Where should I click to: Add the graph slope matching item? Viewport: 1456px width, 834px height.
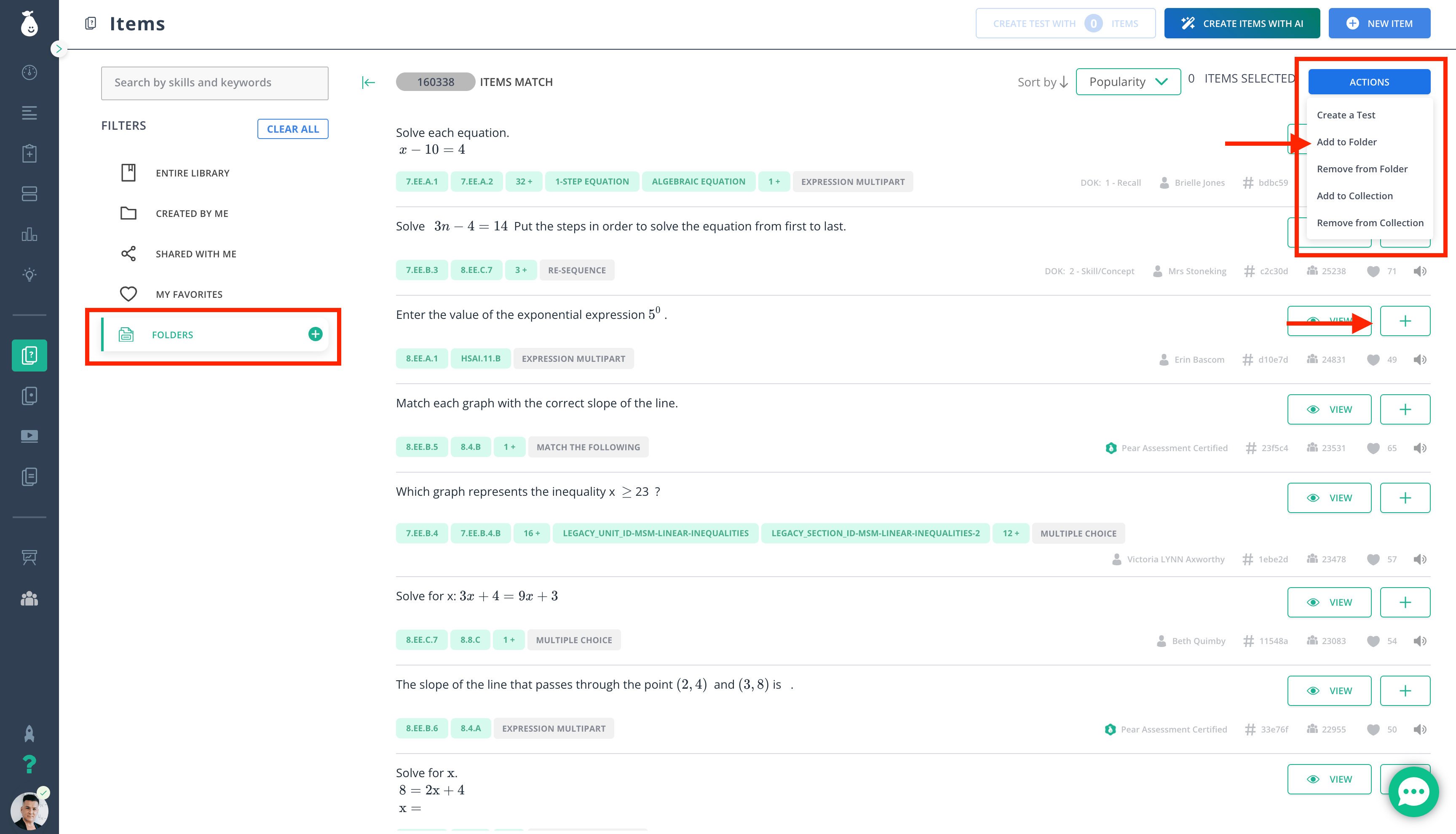pos(1405,409)
